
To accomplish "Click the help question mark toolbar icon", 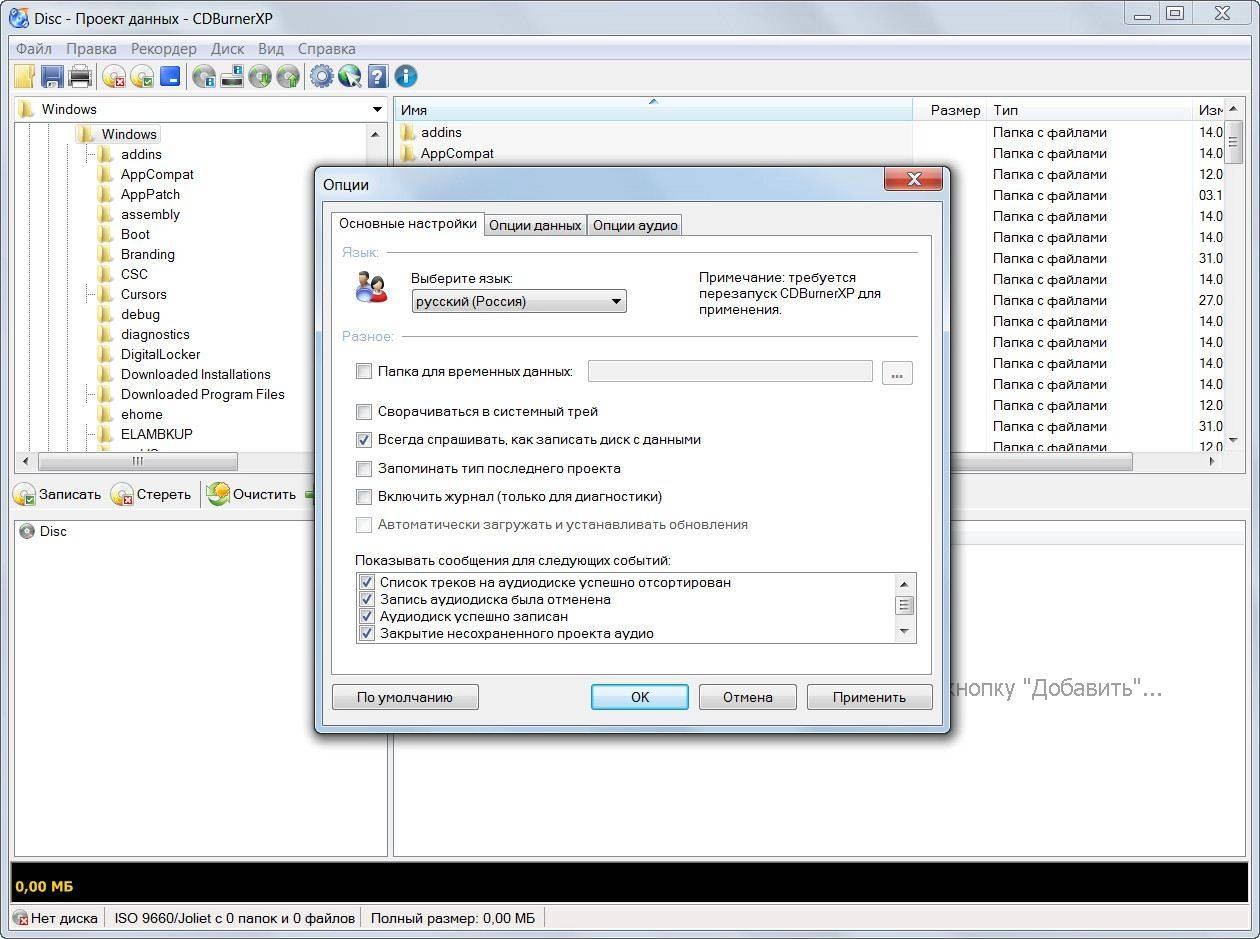I will 377,76.
